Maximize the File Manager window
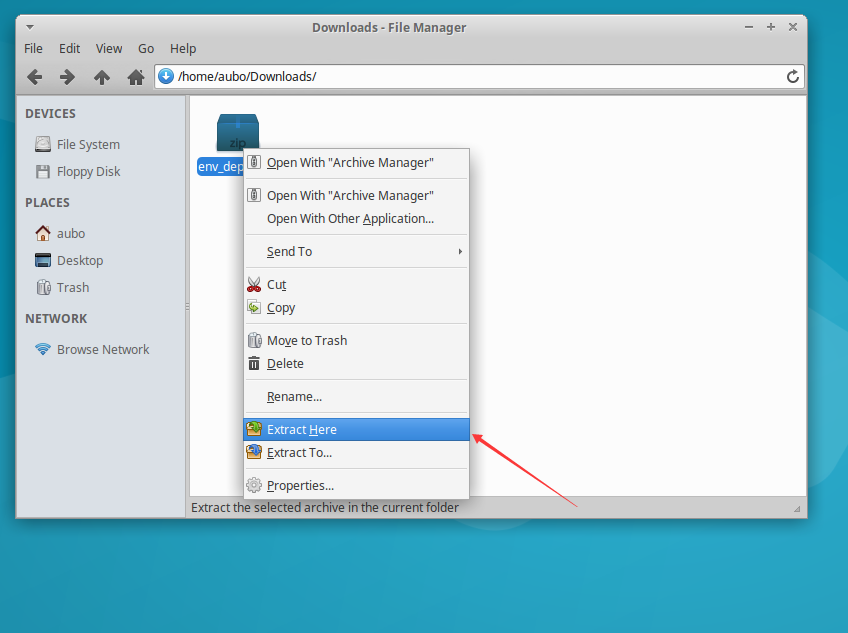 771,27
